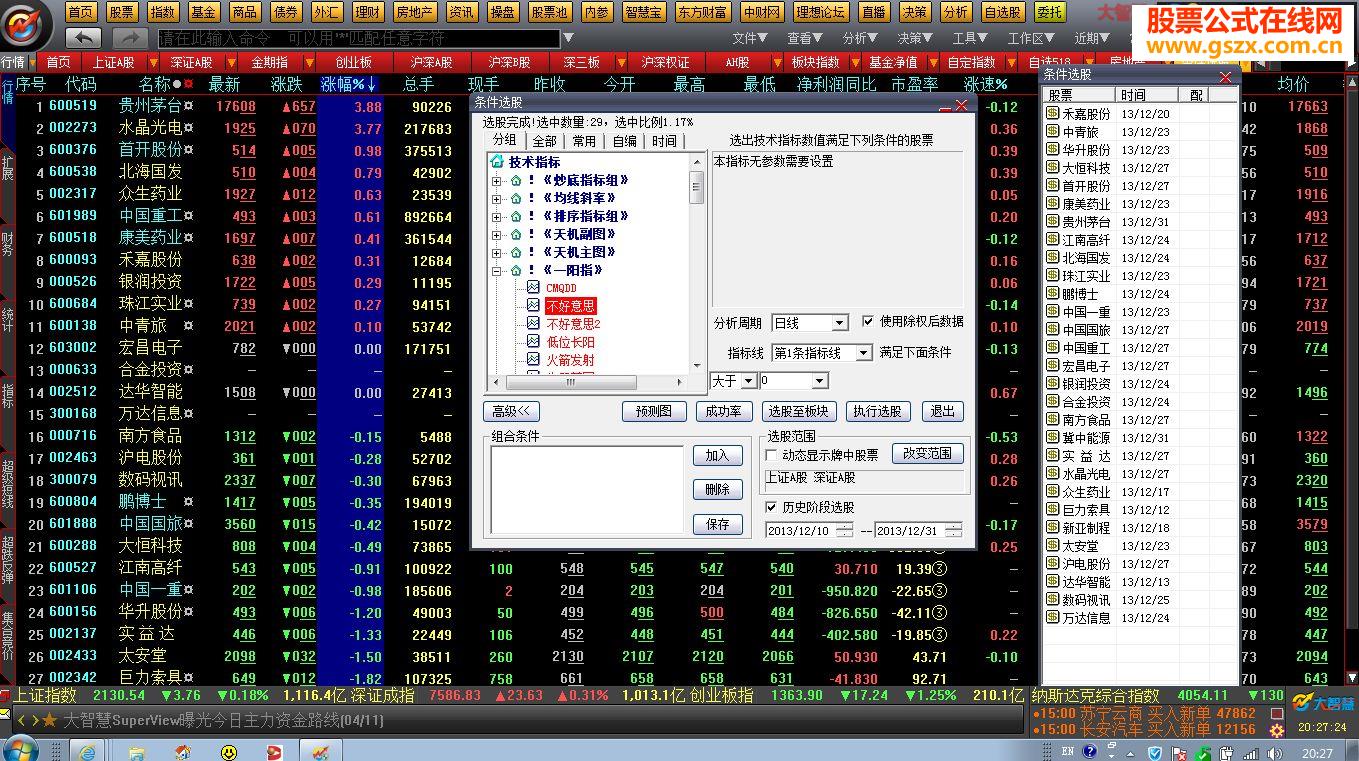Click the indicator tree vertical scrollbar
The height and width of the screenshot is (761, 1359).
click(x=697, y=263)
